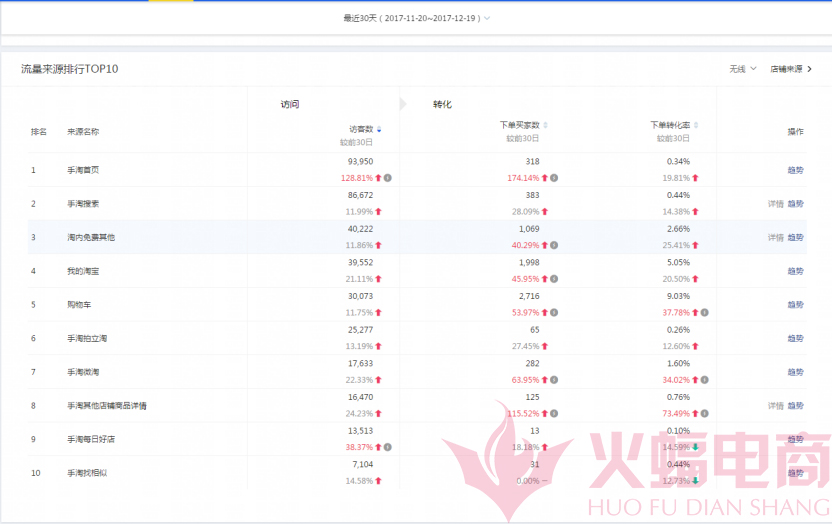Click the 操作 column header
This screenshot has height=524, width=832.
[x=795, y=132]
